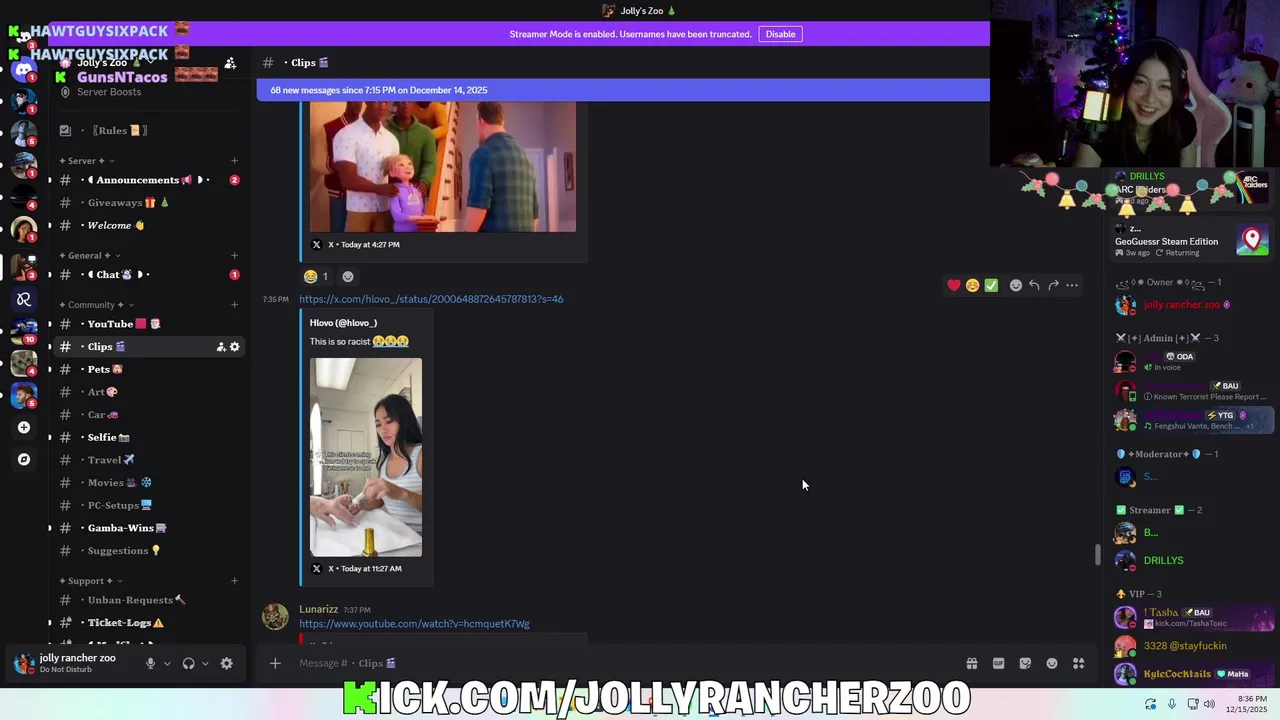Toggle headphones deafen in user panel
Screen dimensions: 1280x720
click(188, 663)
